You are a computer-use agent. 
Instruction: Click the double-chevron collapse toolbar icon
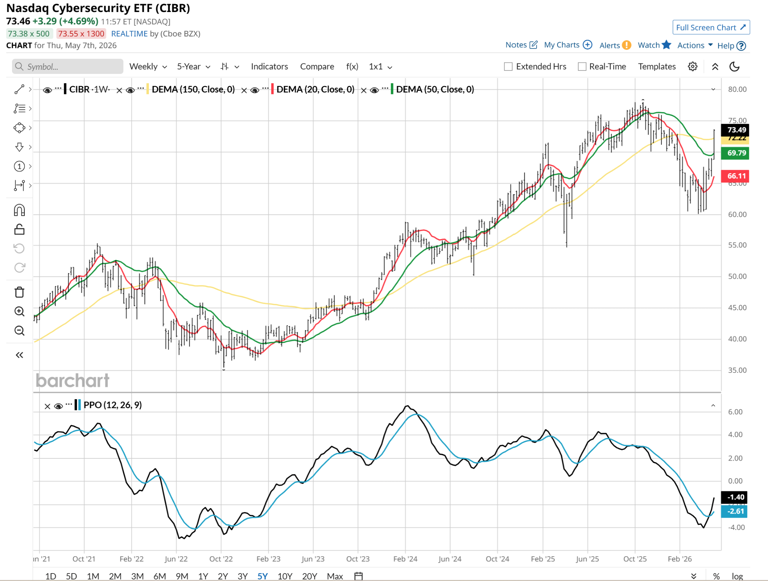715,67
